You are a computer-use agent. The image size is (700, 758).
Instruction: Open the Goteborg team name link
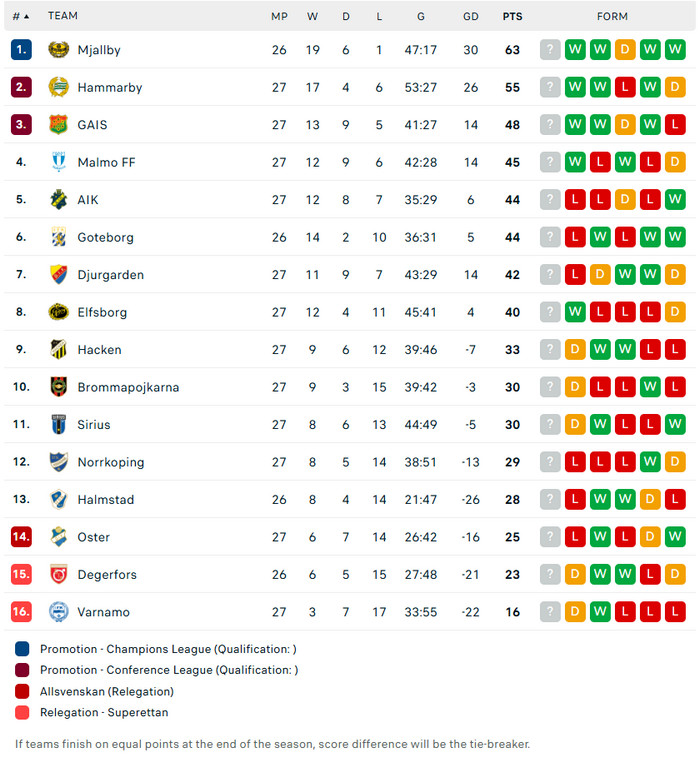[105, 237]
